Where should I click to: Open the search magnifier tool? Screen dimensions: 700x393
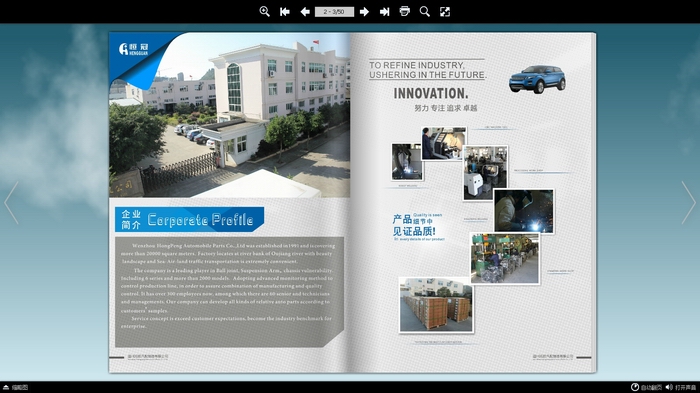(425, 12)
